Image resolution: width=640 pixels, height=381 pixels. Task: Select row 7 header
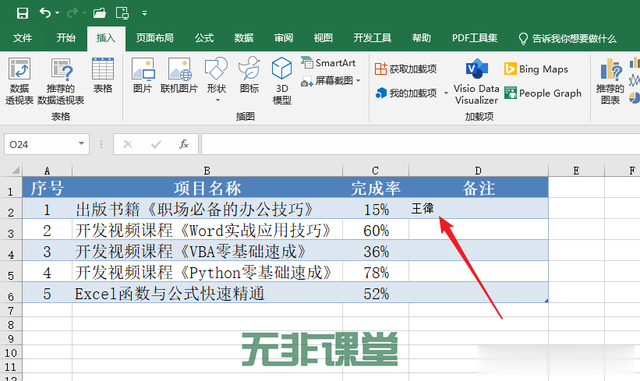11,311
